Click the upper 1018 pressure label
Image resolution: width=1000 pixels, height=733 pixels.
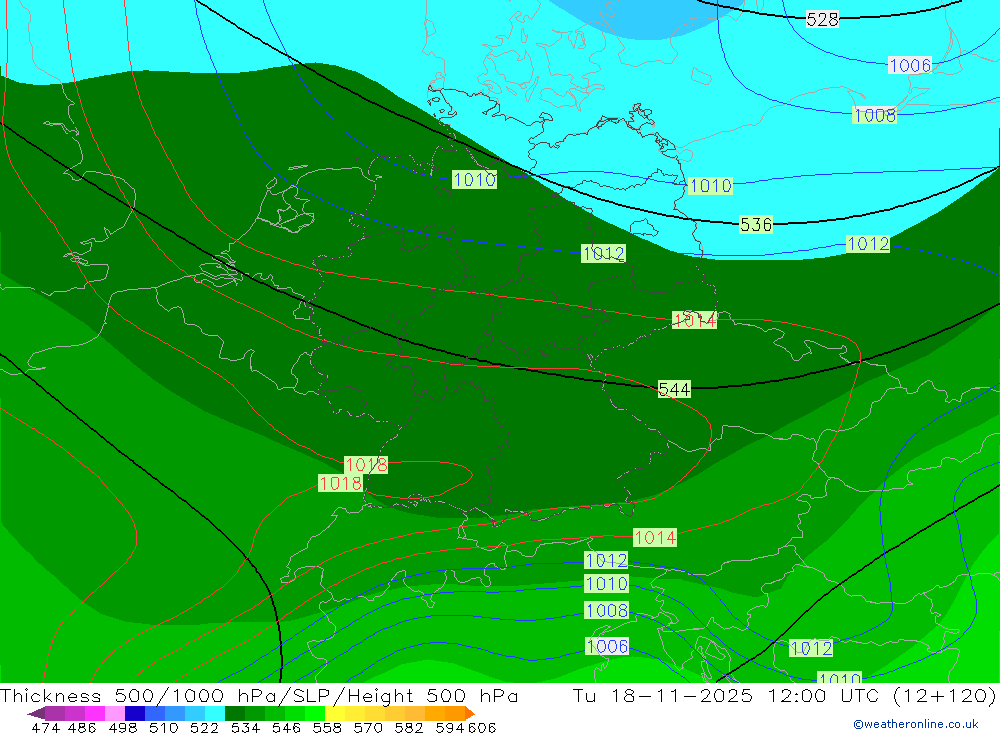click(x=366, y=464)
